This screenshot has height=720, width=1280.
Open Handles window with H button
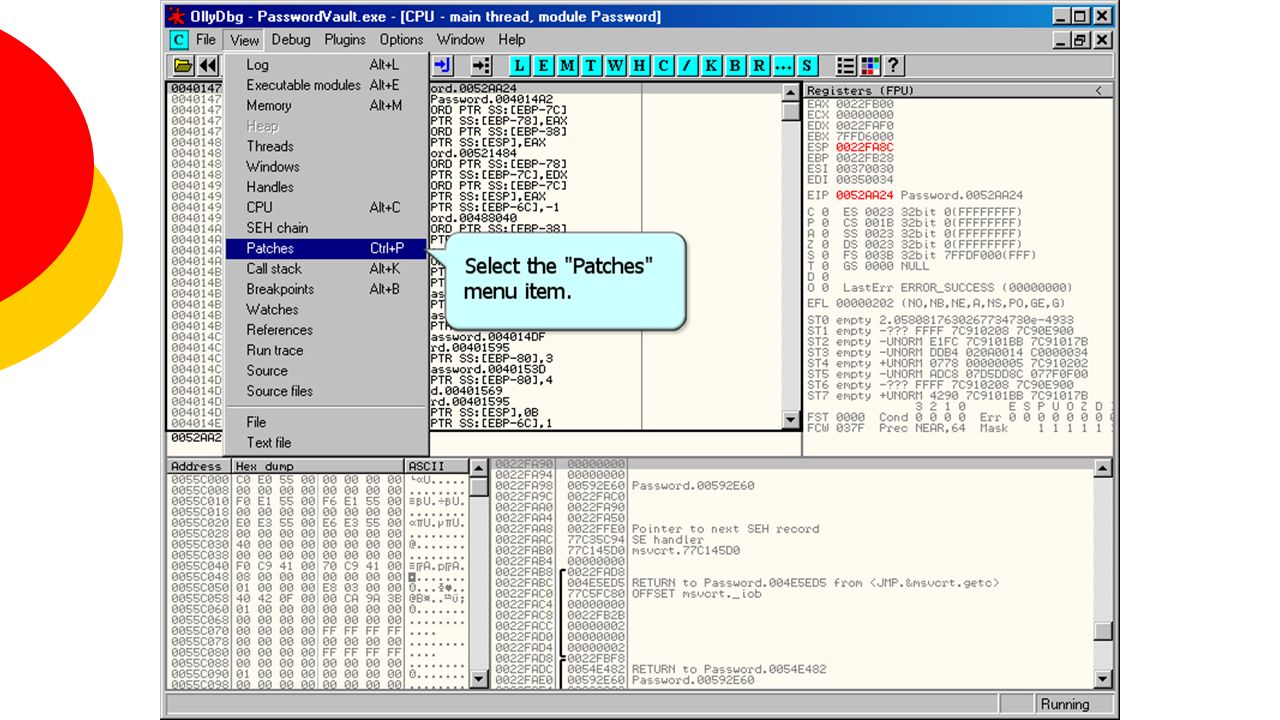(x=640, y=66)
